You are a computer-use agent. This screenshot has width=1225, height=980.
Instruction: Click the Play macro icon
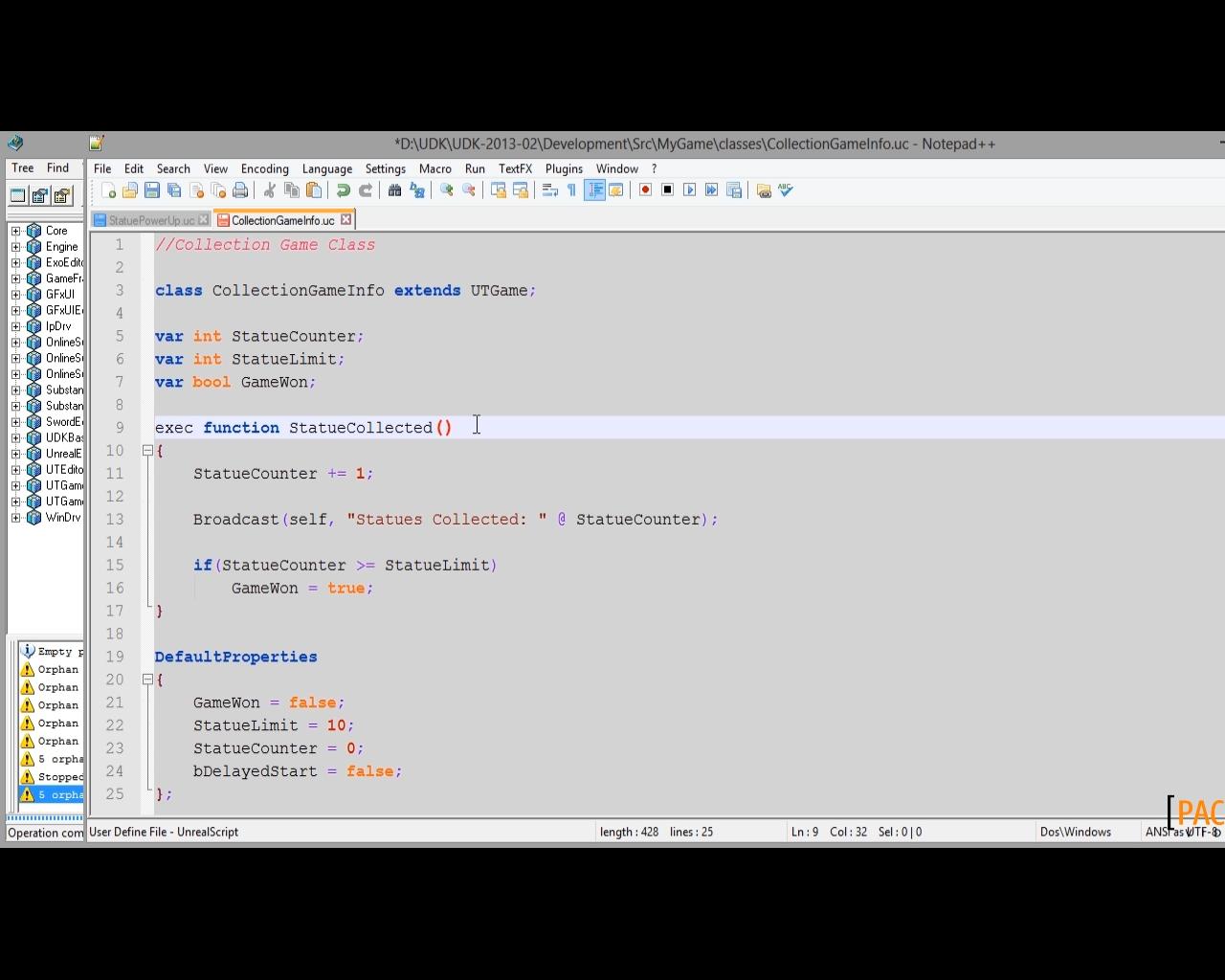click(689, 190)
